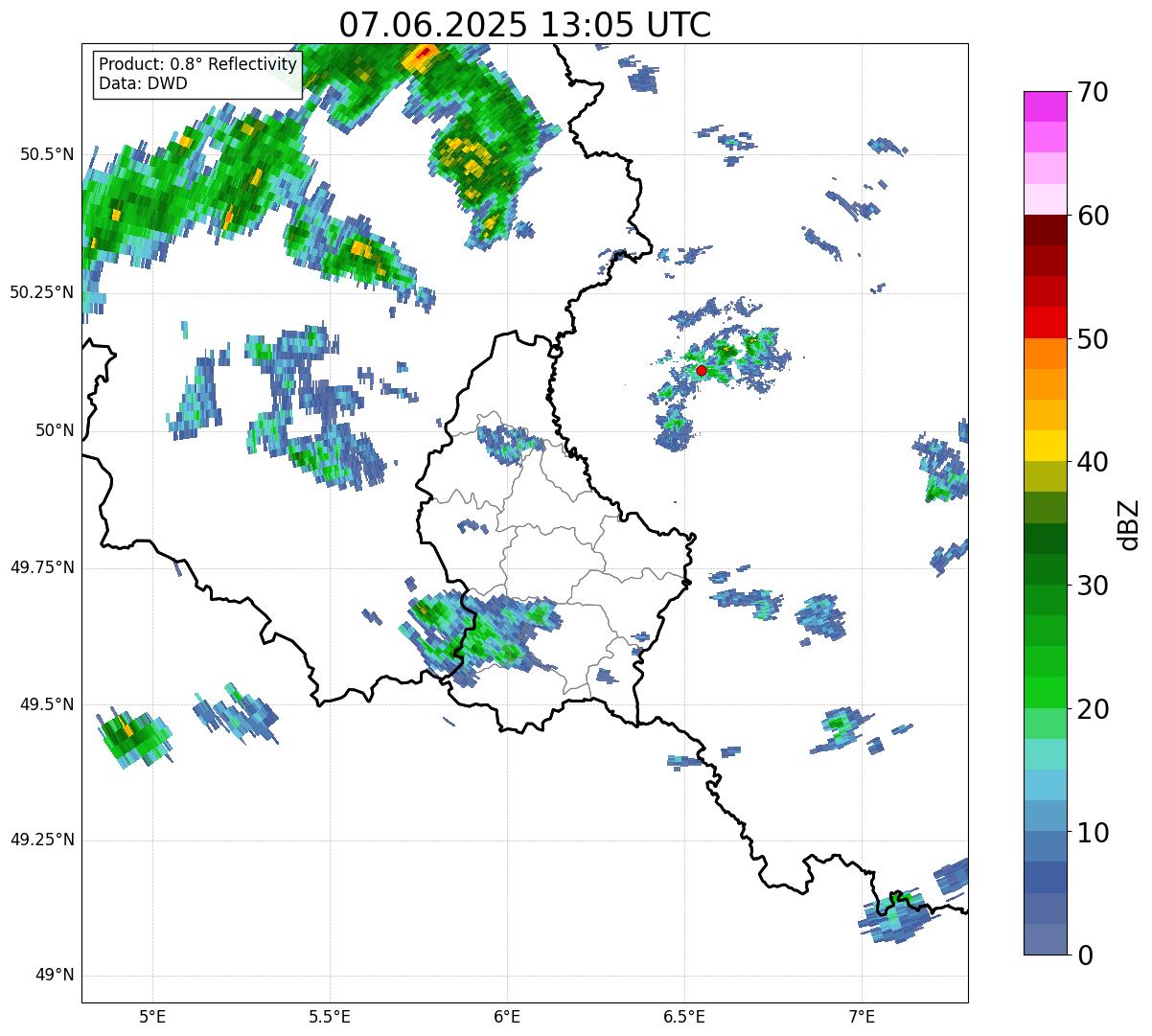Click the 50 tick on colorbar
This screenshot has width=1152, height=1036.
[1092, 339]
